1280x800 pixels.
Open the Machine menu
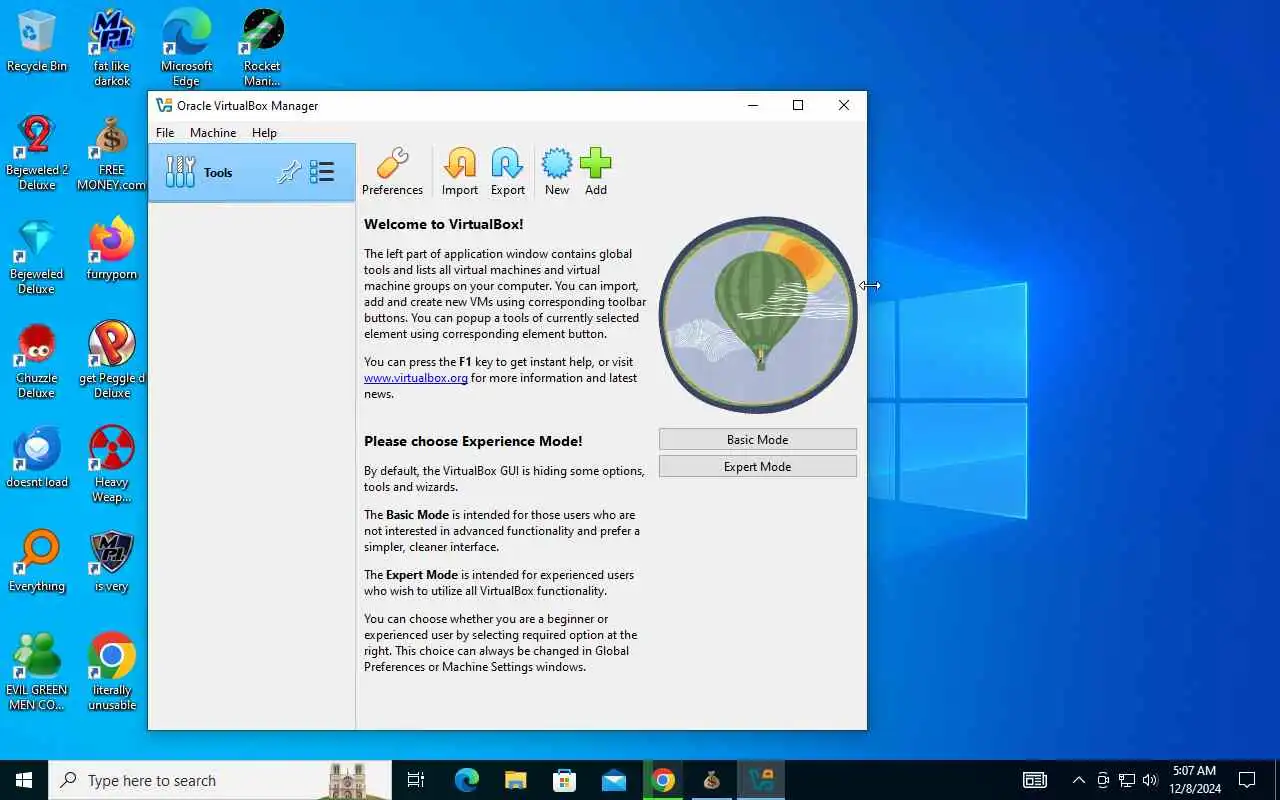[213, 132]
